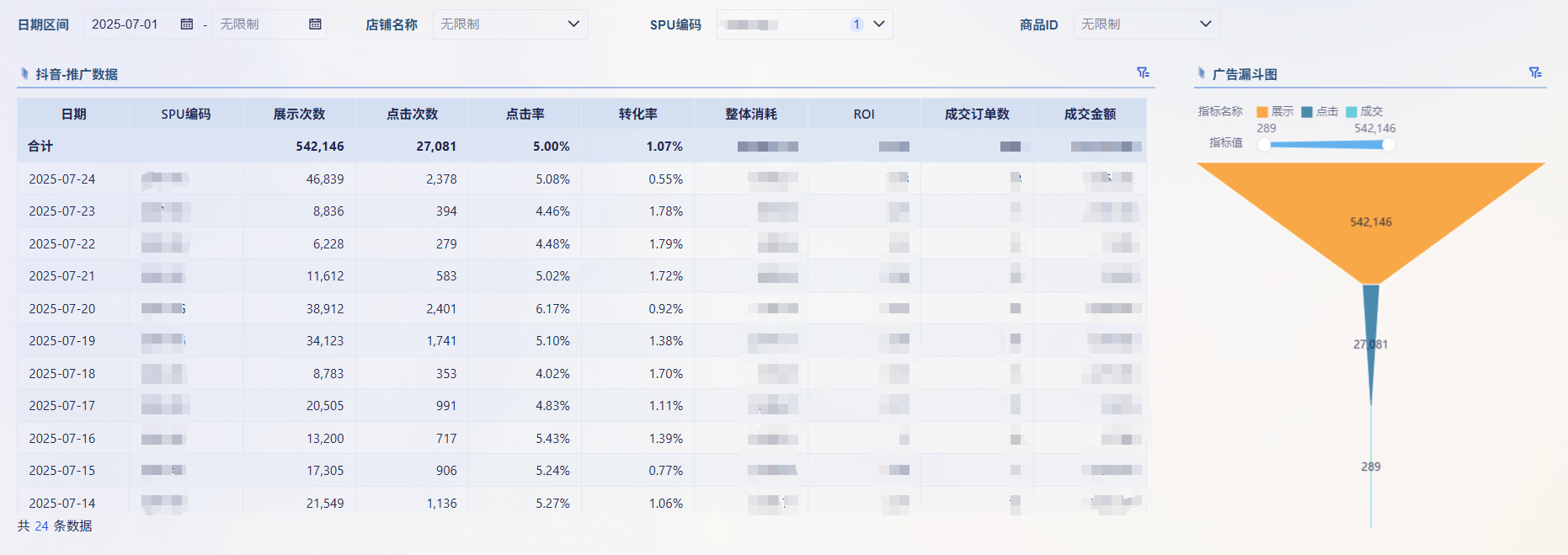Click impressions cell 46,839
This screenshot has width=1568, height=555.
[x=325, y=179]
